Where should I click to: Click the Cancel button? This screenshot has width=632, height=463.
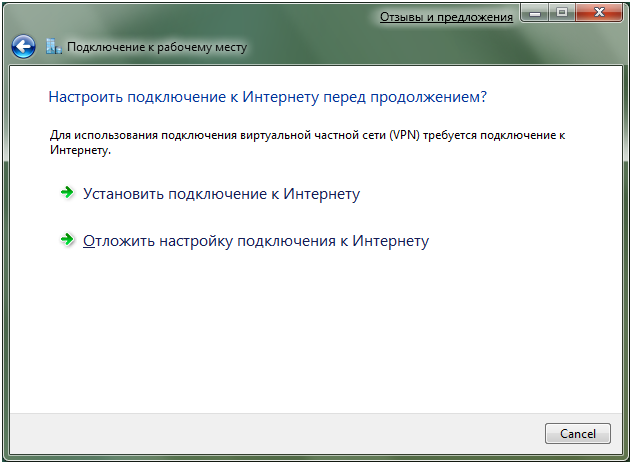click(x=578, y=434)
